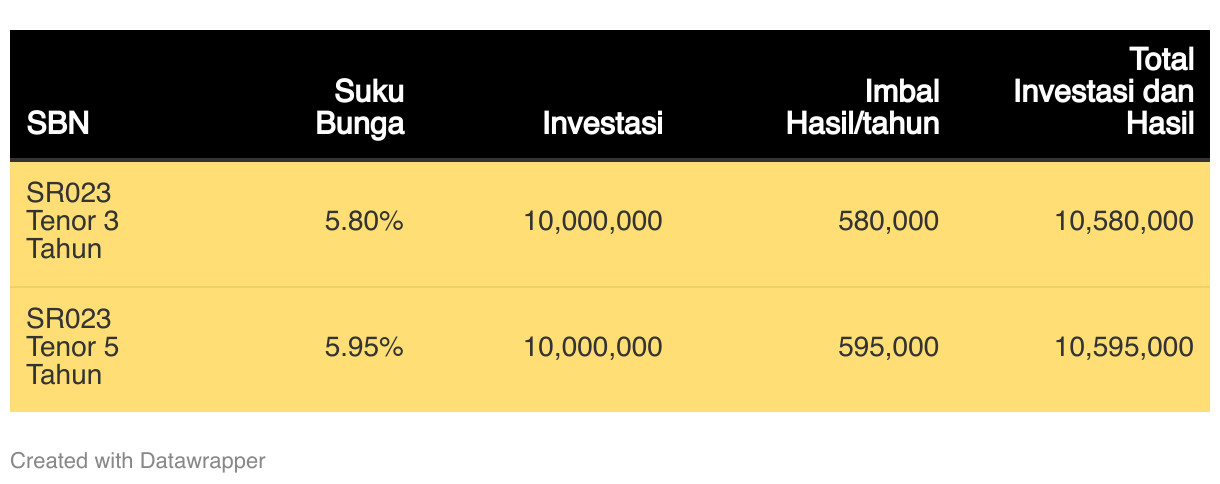
Task: Click the 5.80% interest rate cell
Action: coord(364,221)
